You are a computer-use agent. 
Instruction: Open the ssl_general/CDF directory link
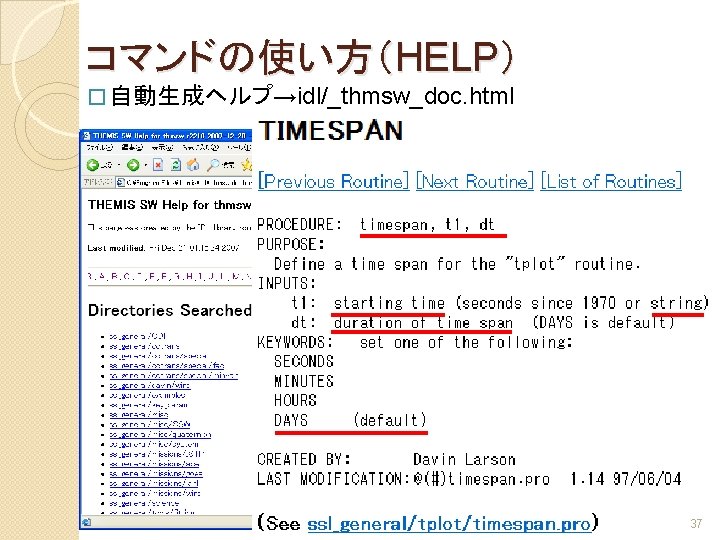[x=137, y=336]
